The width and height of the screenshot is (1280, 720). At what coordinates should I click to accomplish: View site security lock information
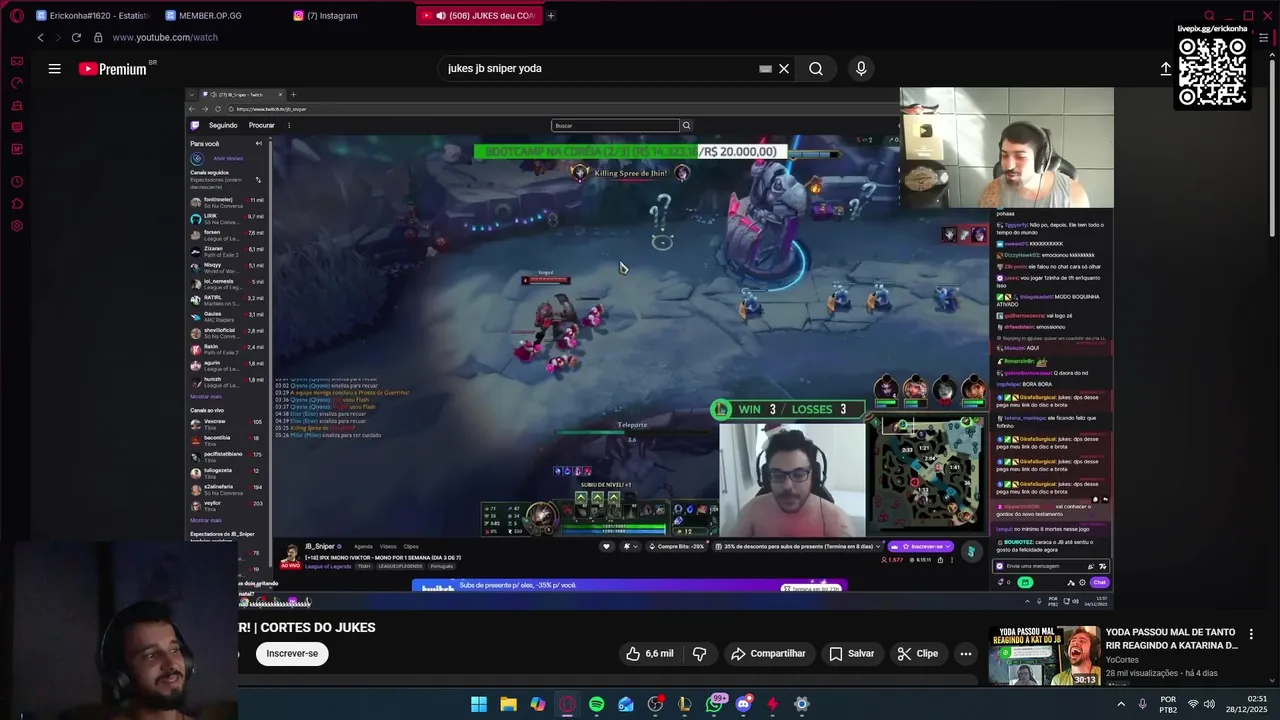tap(98, 38)
